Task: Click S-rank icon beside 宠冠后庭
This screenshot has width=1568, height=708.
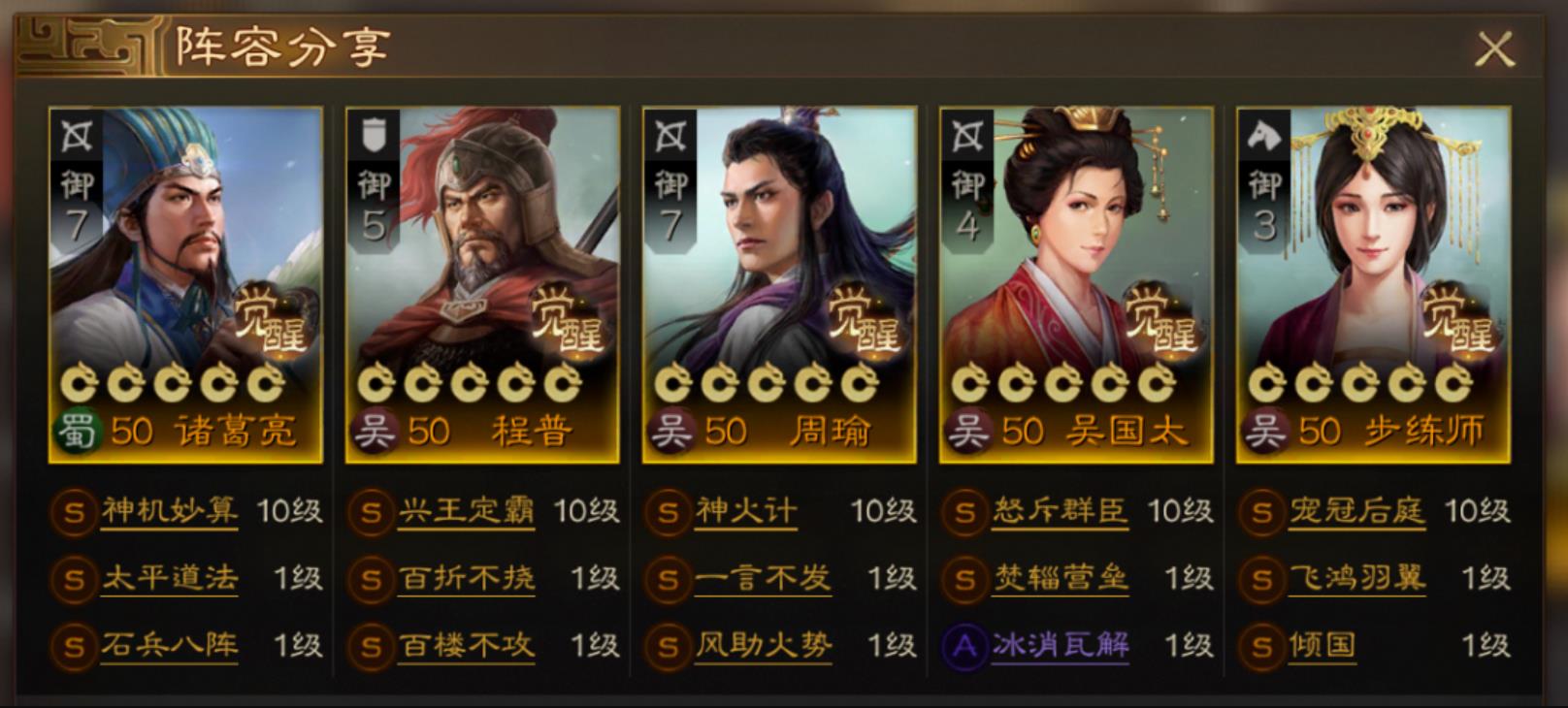Action: point(1261,512)
